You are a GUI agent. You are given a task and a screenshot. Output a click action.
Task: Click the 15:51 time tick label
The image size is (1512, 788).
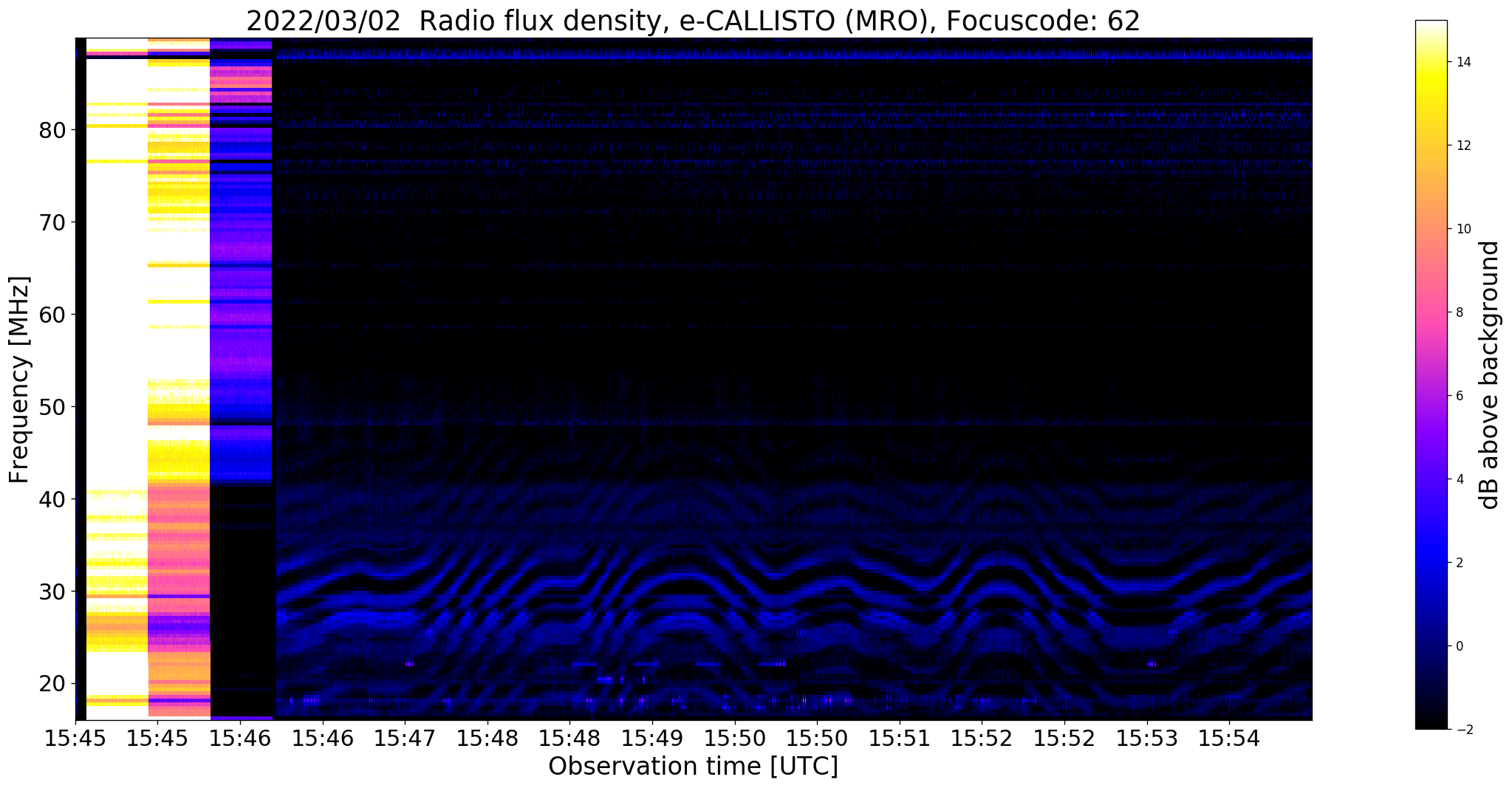(900, 738)
